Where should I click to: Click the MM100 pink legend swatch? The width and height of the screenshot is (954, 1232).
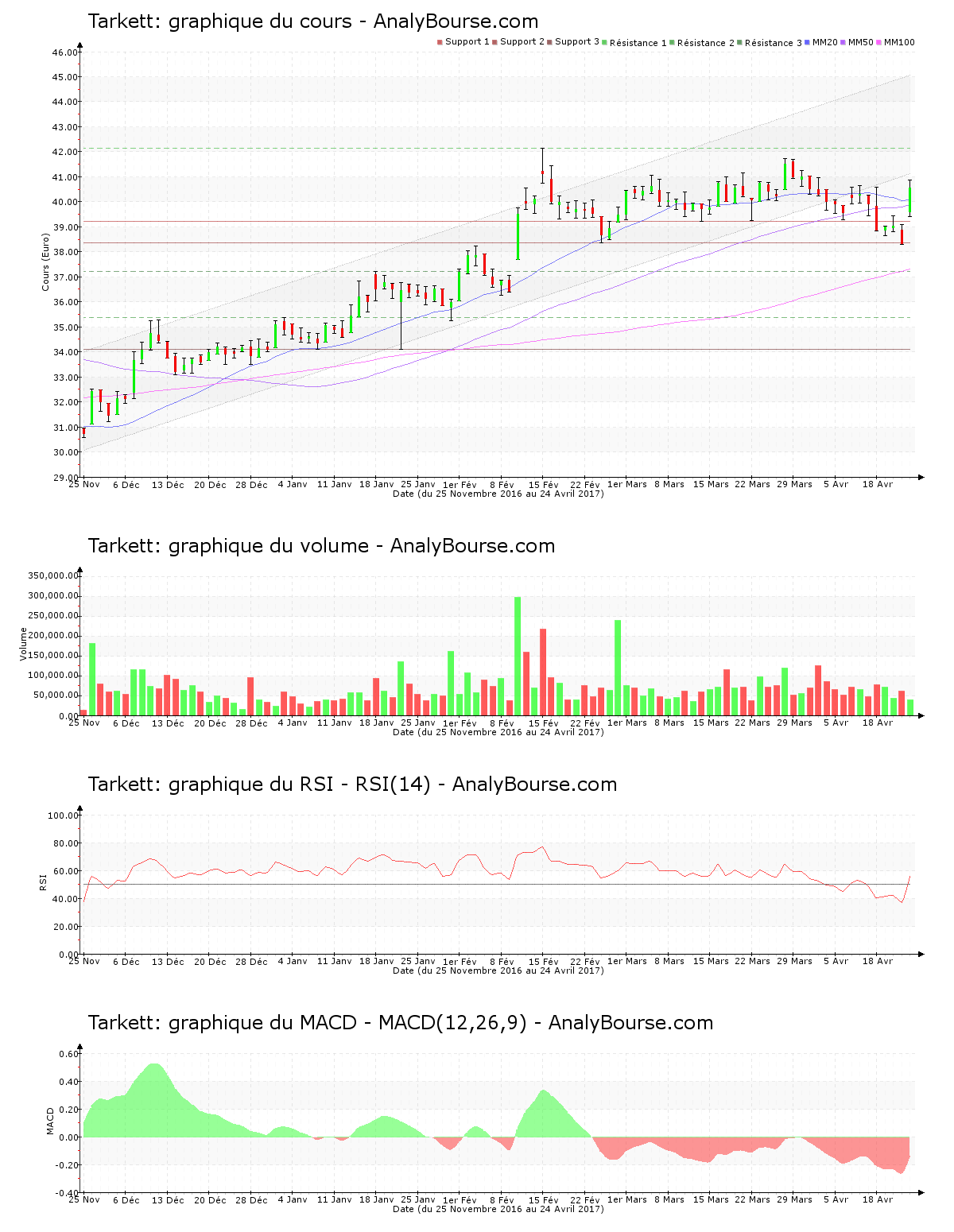click(x=880, y=42)
